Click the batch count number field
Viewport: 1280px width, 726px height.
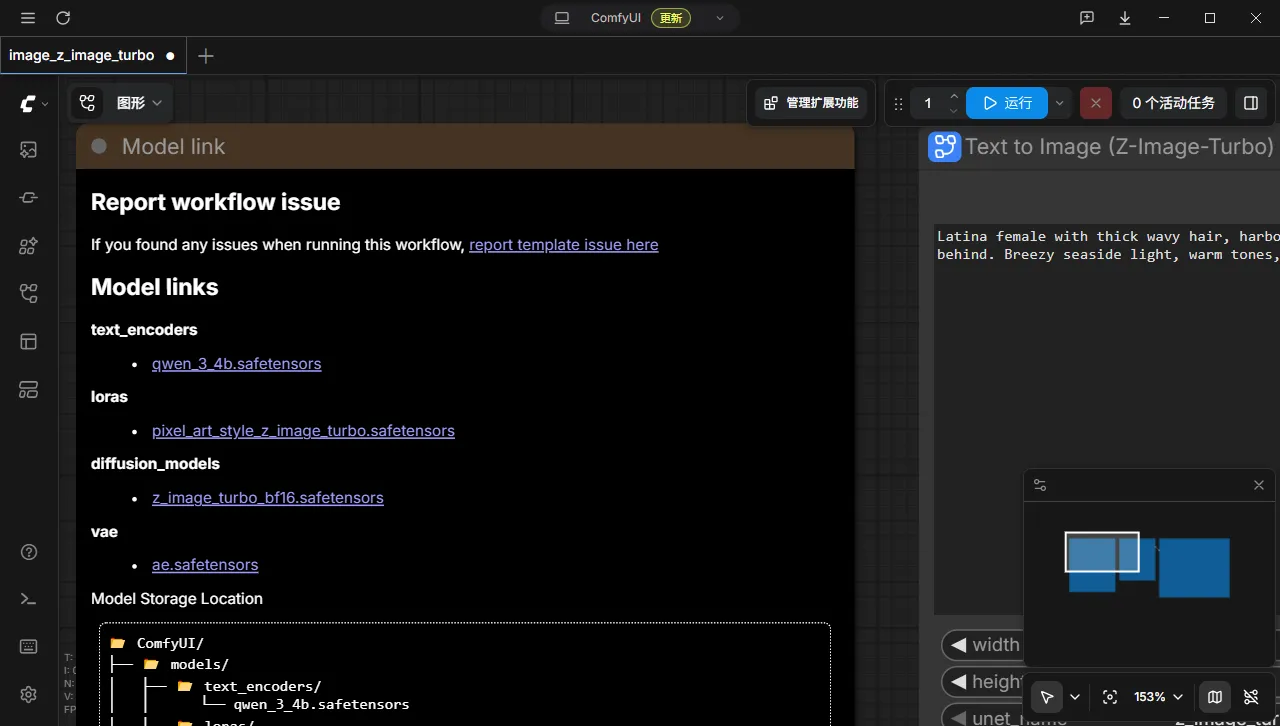click(928, 103)
